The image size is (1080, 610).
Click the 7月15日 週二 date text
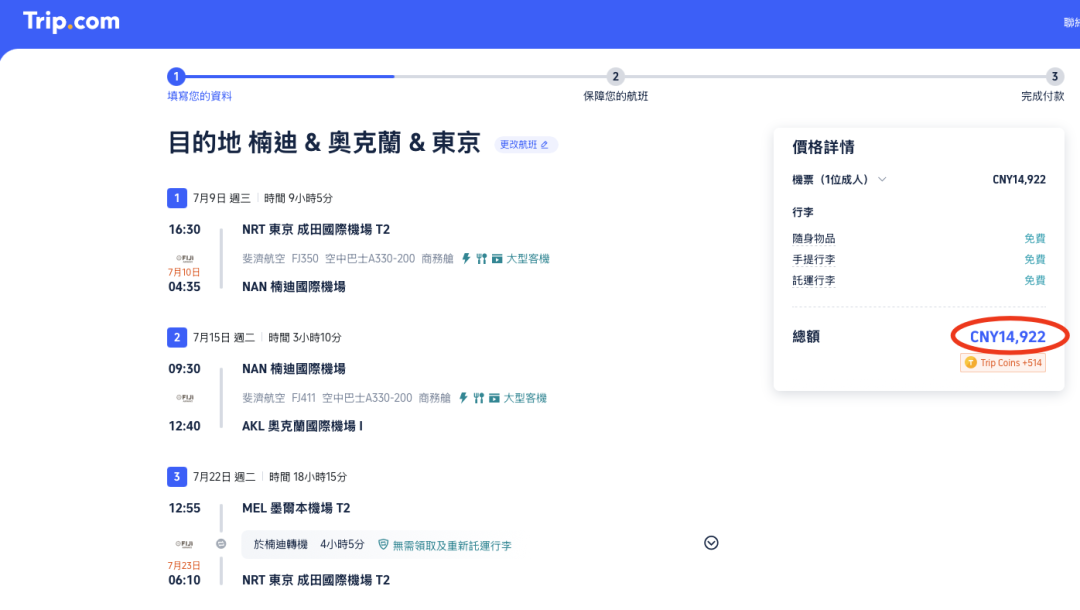(224, 338)
